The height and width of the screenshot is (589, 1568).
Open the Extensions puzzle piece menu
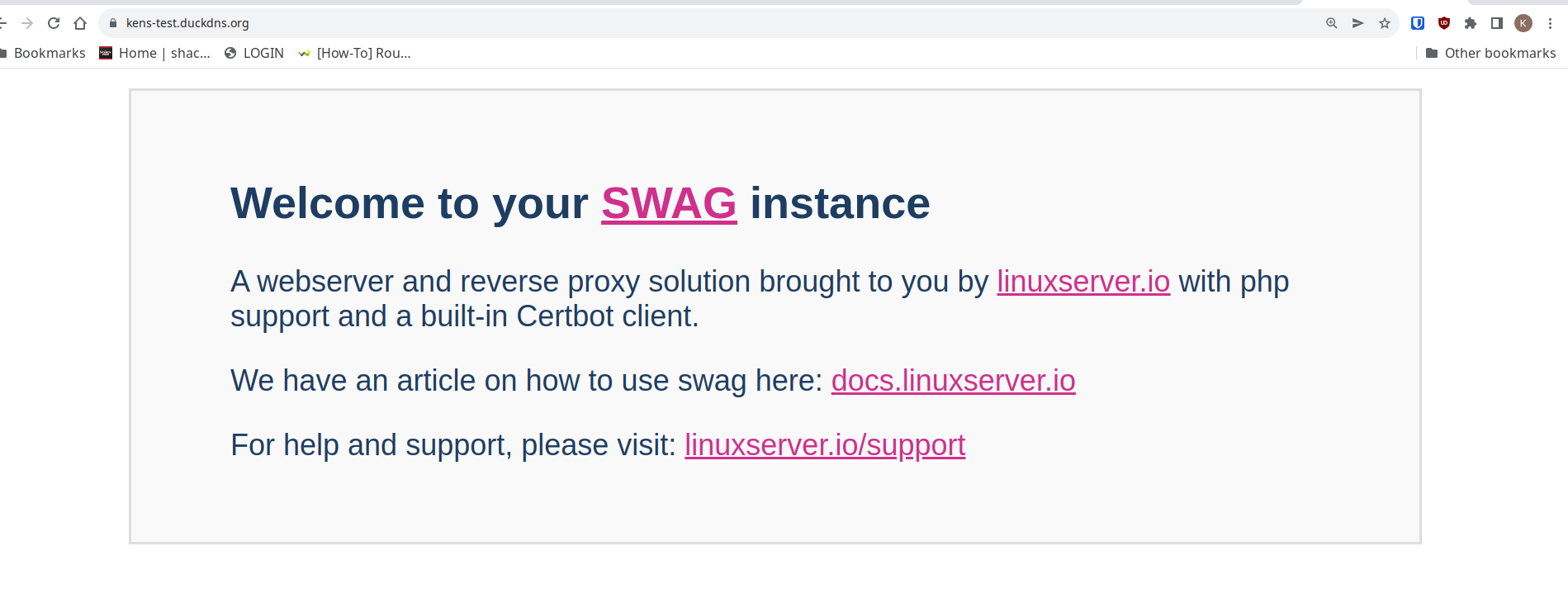coord(1471,23)
